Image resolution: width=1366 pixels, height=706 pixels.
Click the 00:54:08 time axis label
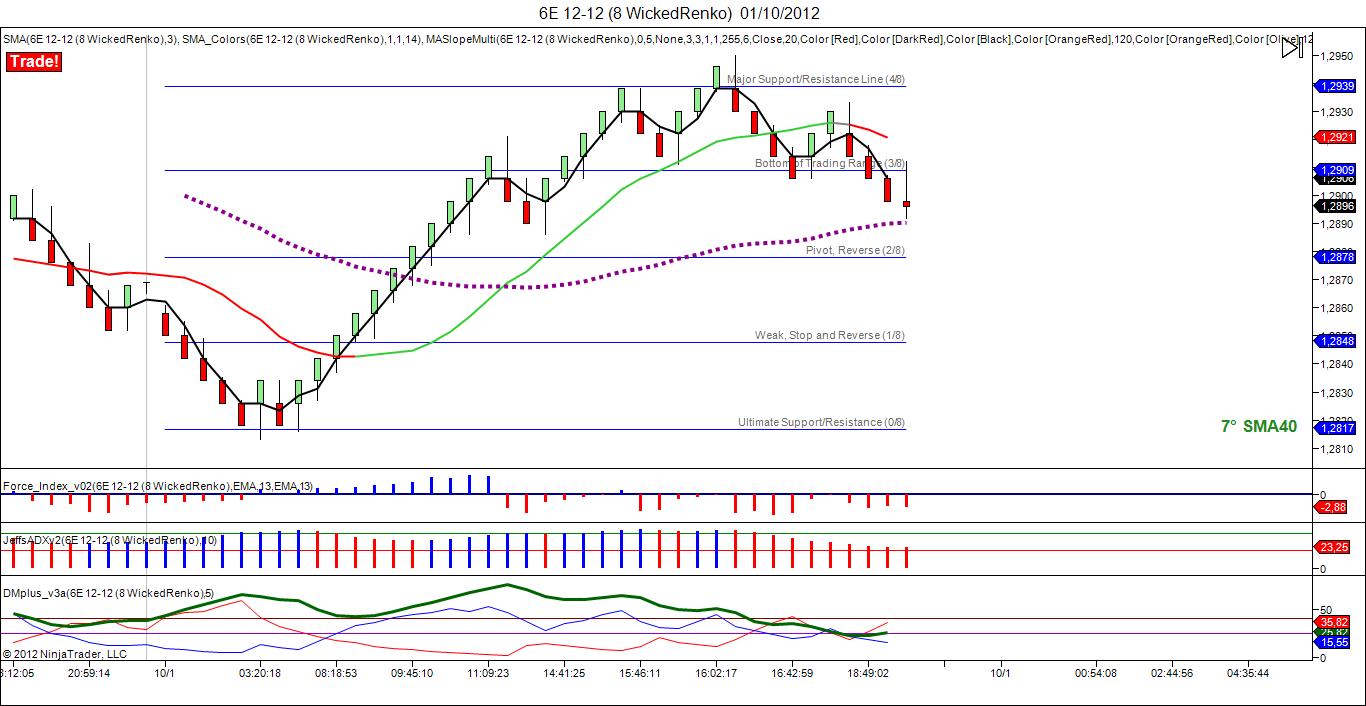tap(1096, 673)
